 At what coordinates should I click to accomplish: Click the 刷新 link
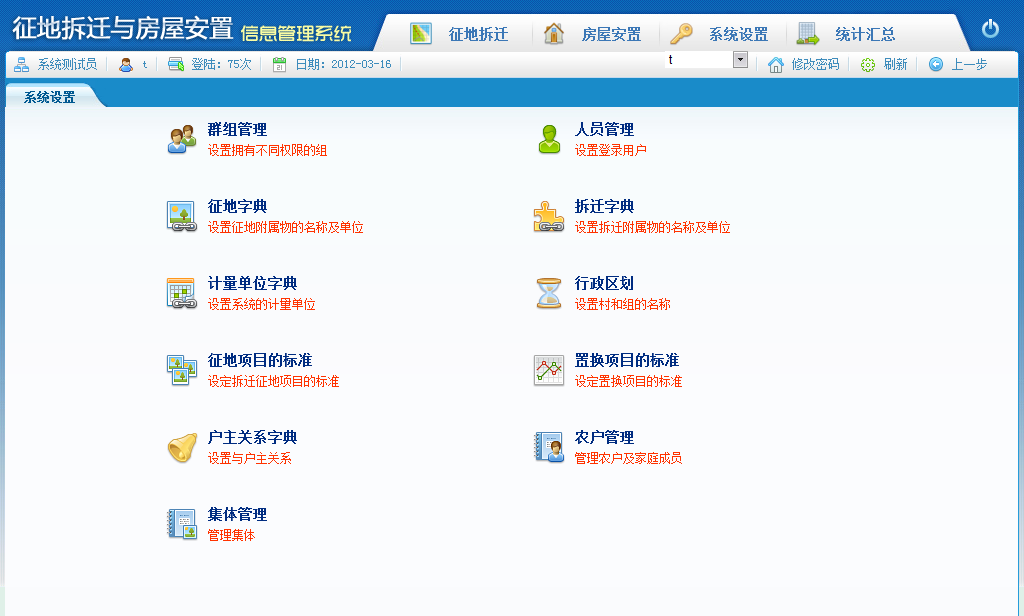(895, 64)
